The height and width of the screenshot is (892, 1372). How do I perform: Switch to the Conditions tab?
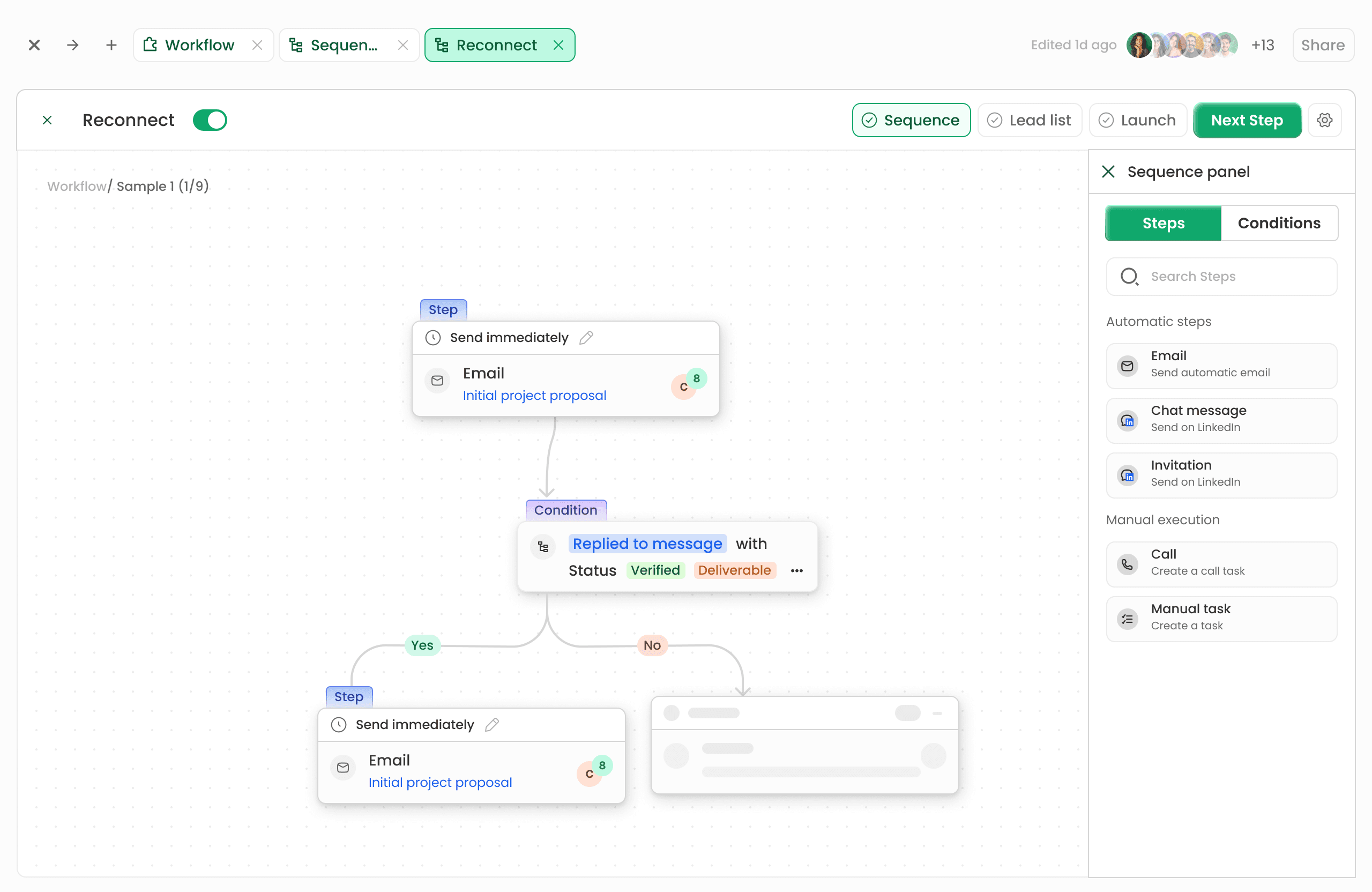pyautogui.click(x=1279, y=223)
